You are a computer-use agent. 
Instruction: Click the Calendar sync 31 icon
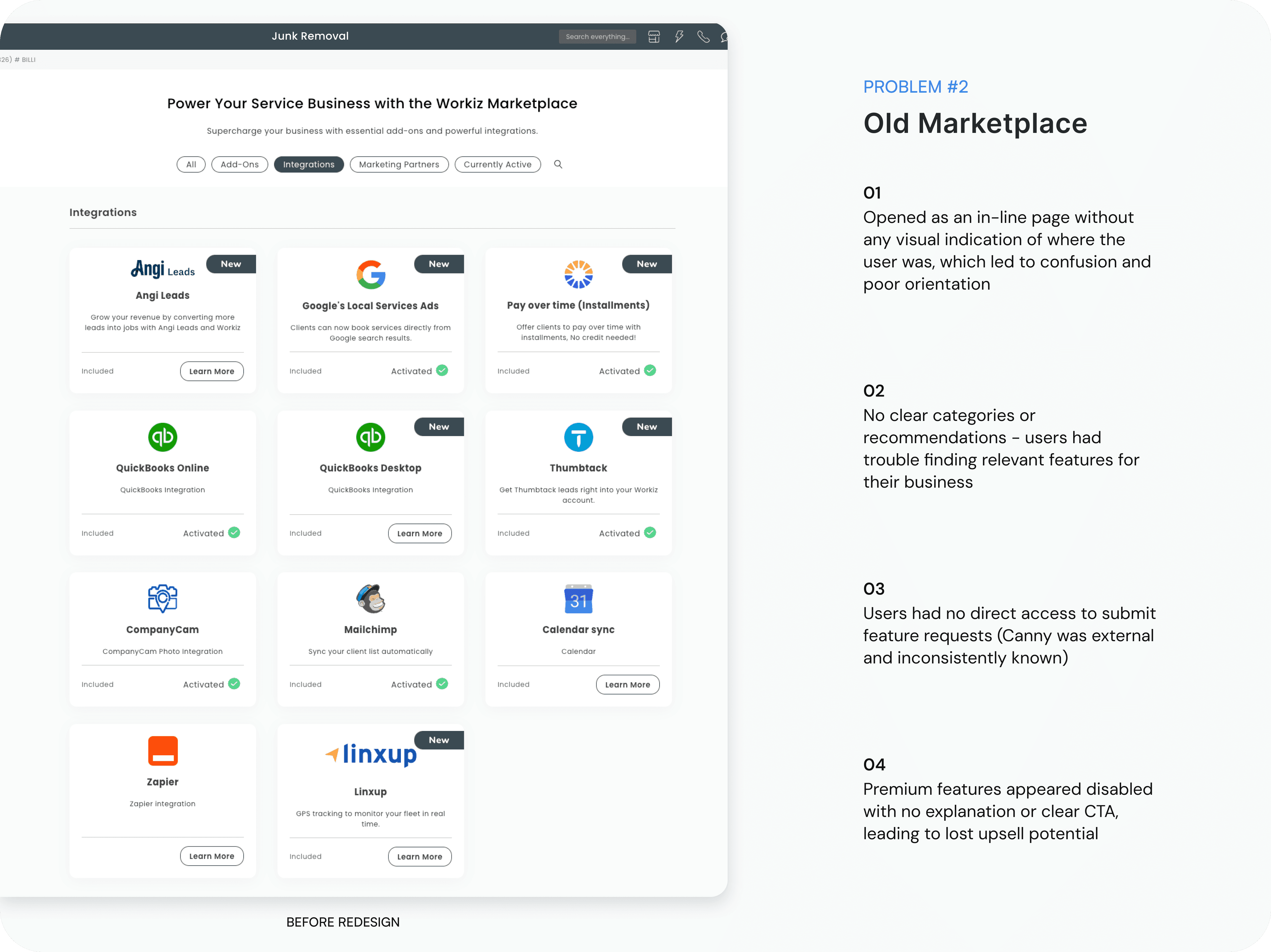[578, 599]
